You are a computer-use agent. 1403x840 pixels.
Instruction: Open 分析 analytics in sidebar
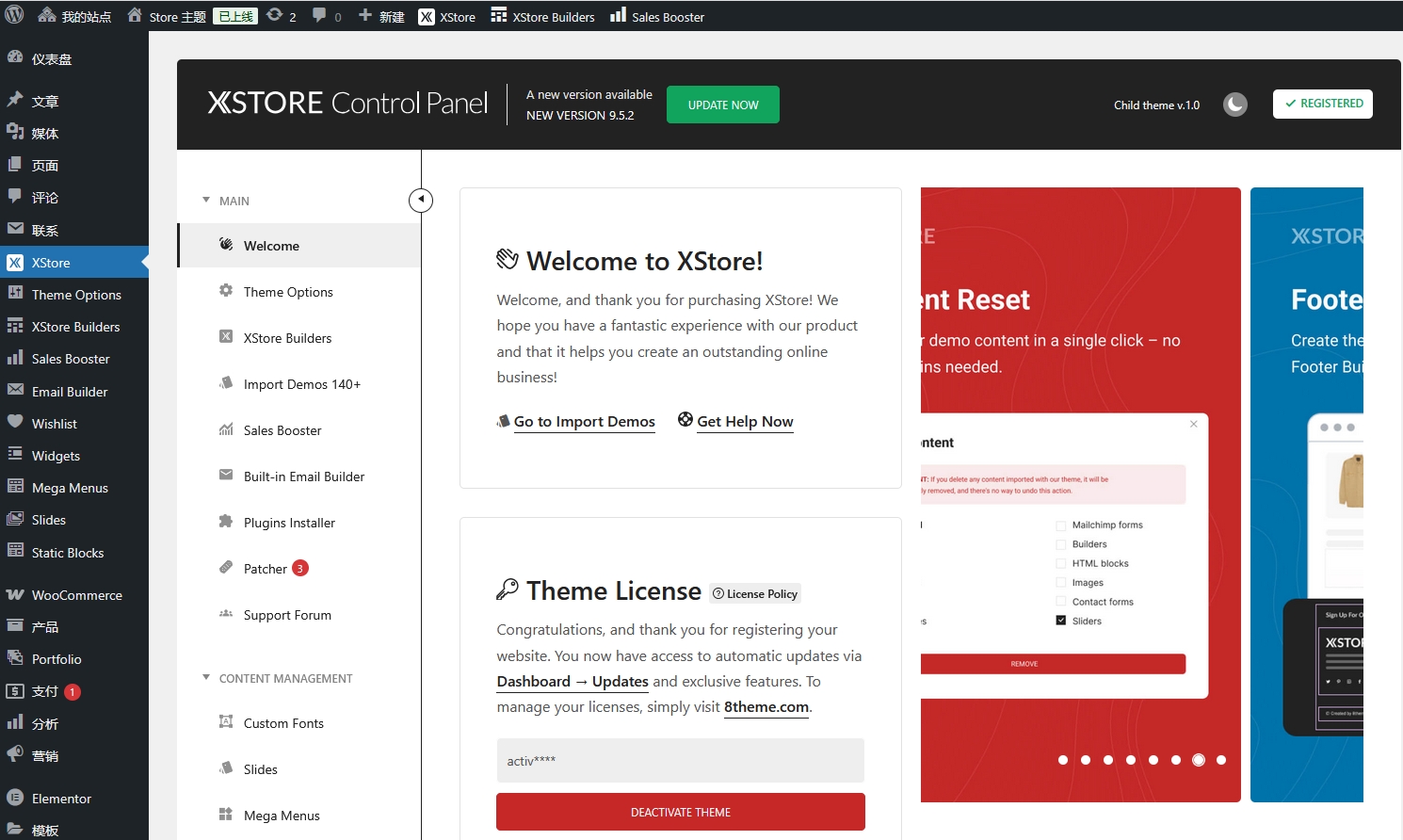74,724
